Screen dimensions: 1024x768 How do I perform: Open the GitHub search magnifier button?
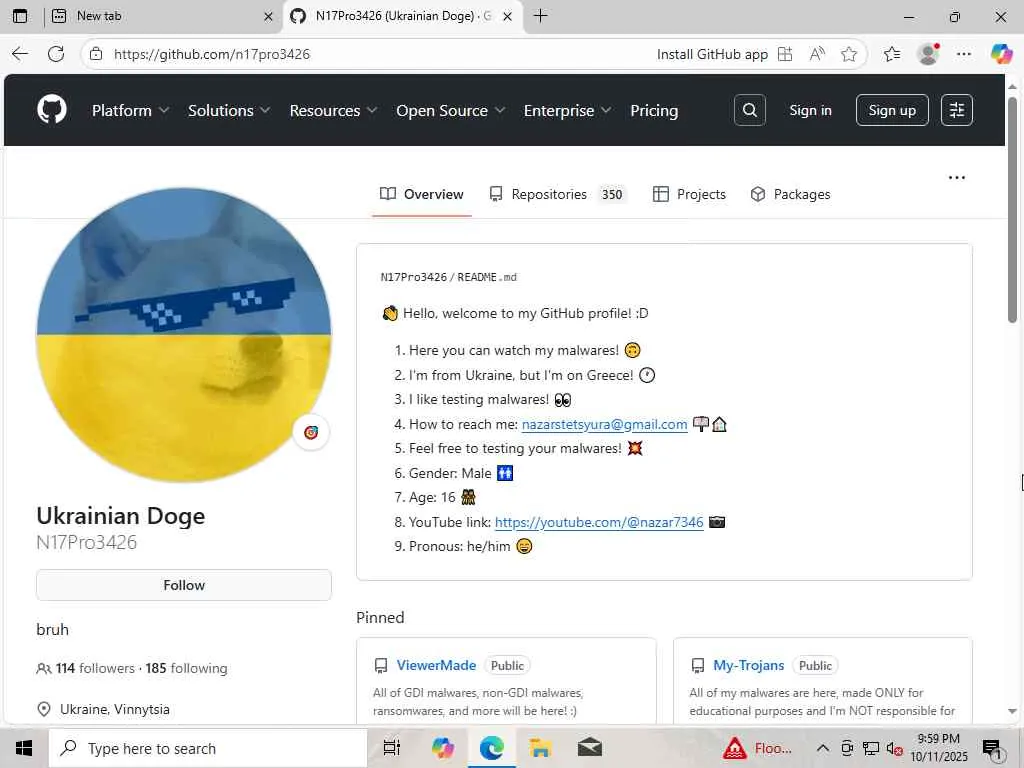point(749,110)
